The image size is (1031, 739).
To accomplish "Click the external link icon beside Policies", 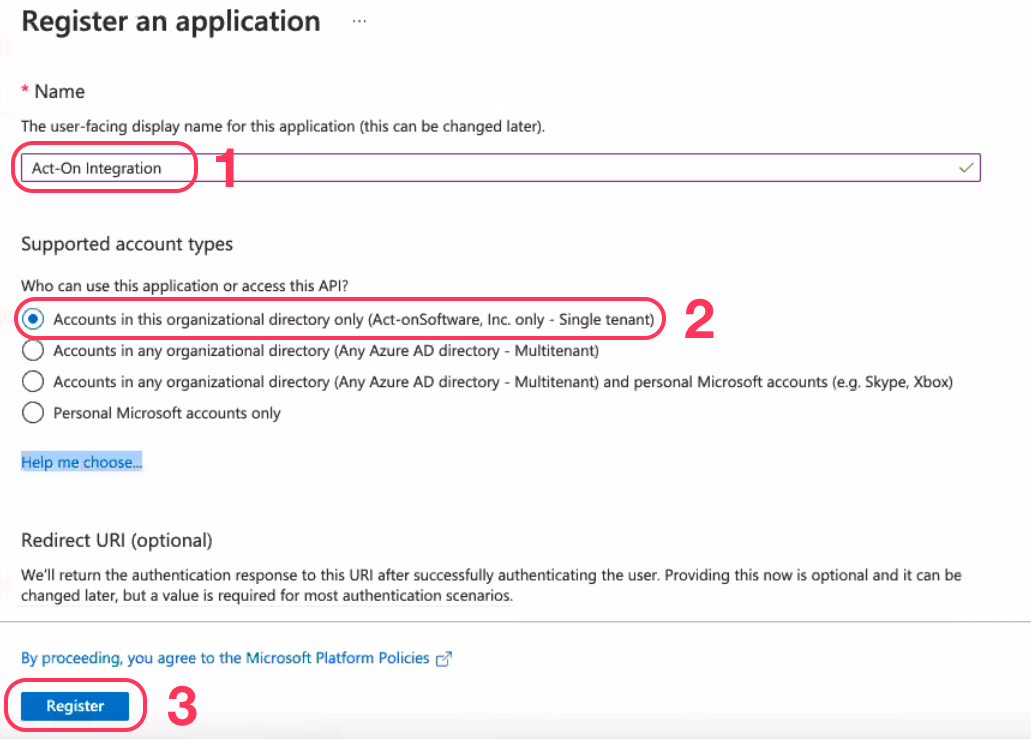I will coord(444,659).
